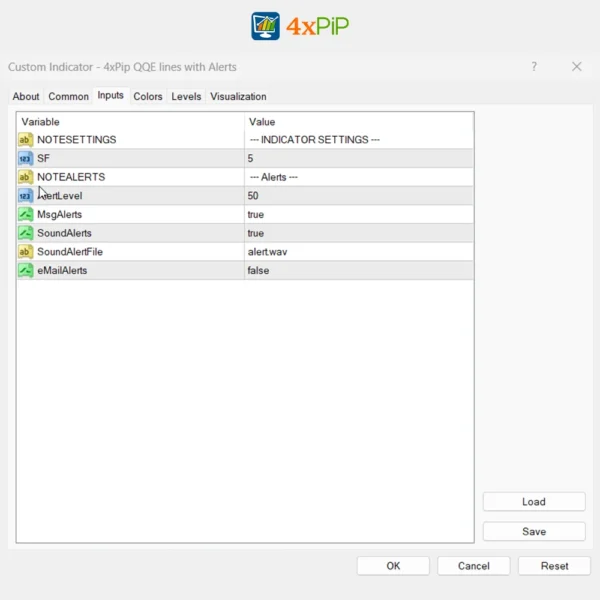Viewport: 600px width, 600px height.
Task: Click the eMailAlerts boolean type icon
Action: tap(26, 270)
